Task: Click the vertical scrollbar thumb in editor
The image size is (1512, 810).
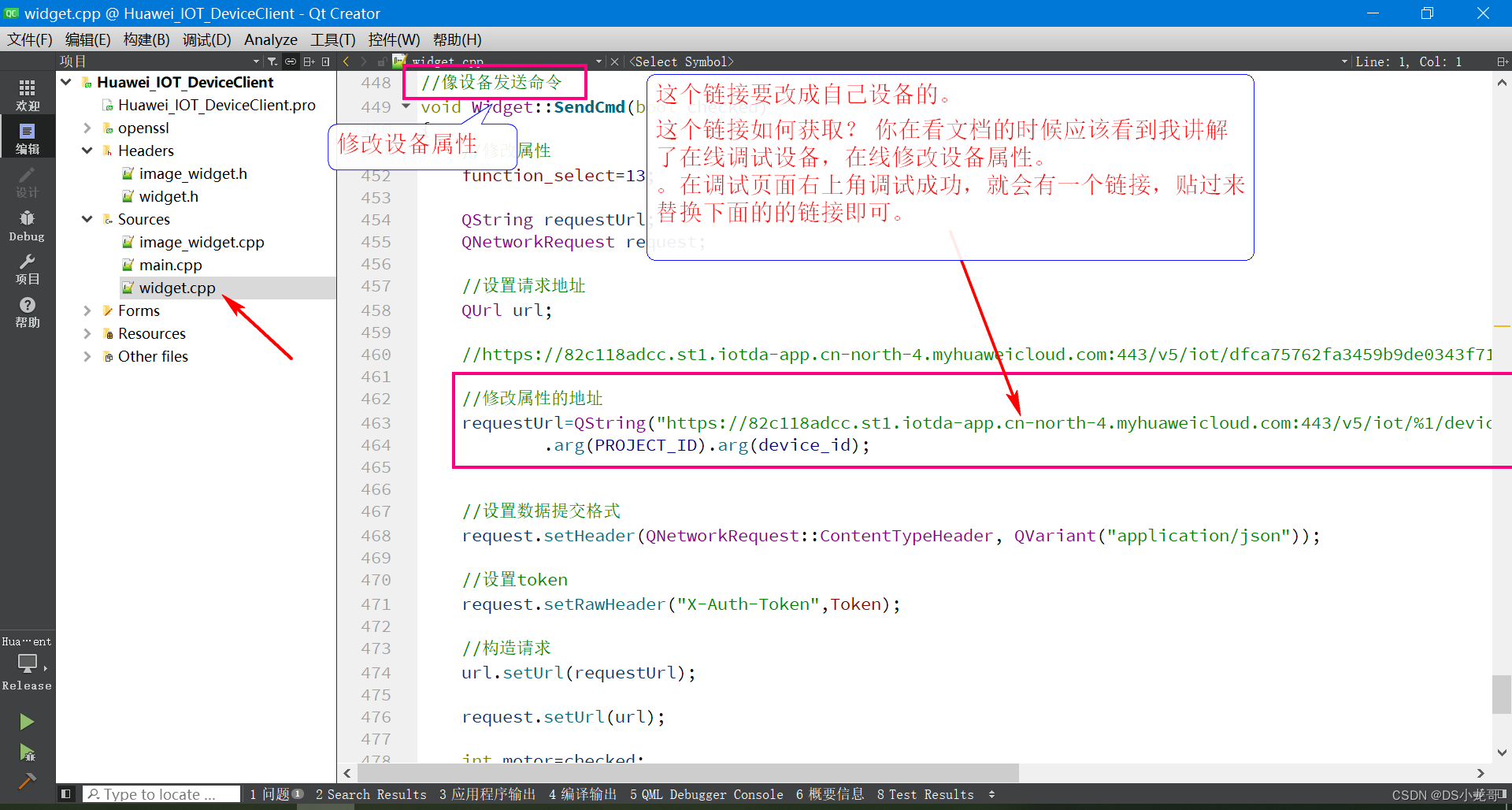Action: pyautogui.click(x=1501, y=694)
